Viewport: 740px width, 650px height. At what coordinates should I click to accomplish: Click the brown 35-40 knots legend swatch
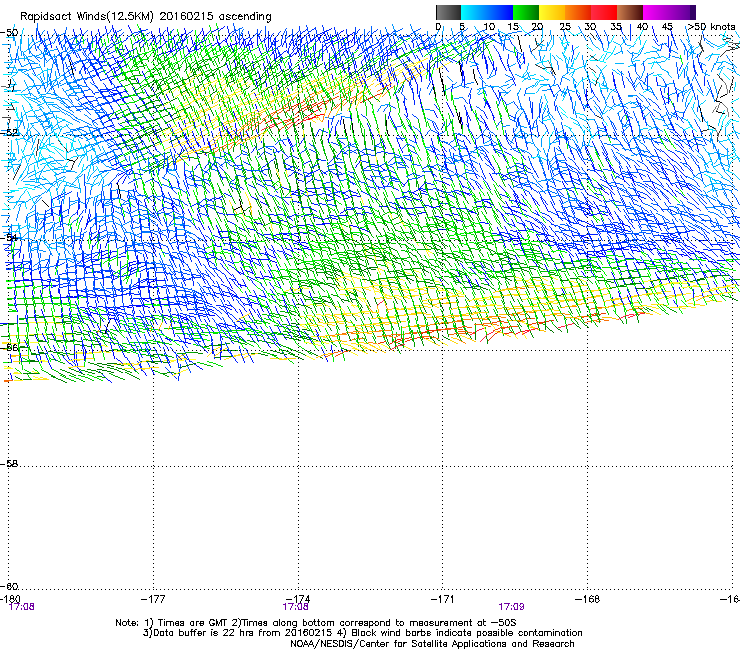pyautogui.click(x=630, y=12)
